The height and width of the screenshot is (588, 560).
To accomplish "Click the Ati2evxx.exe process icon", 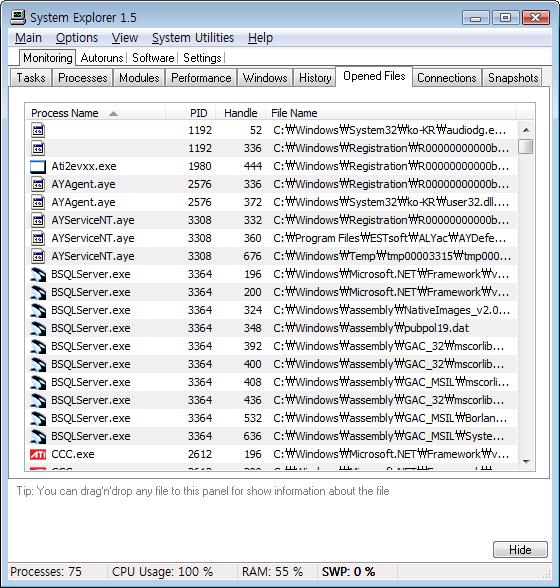I will [38, 166].
